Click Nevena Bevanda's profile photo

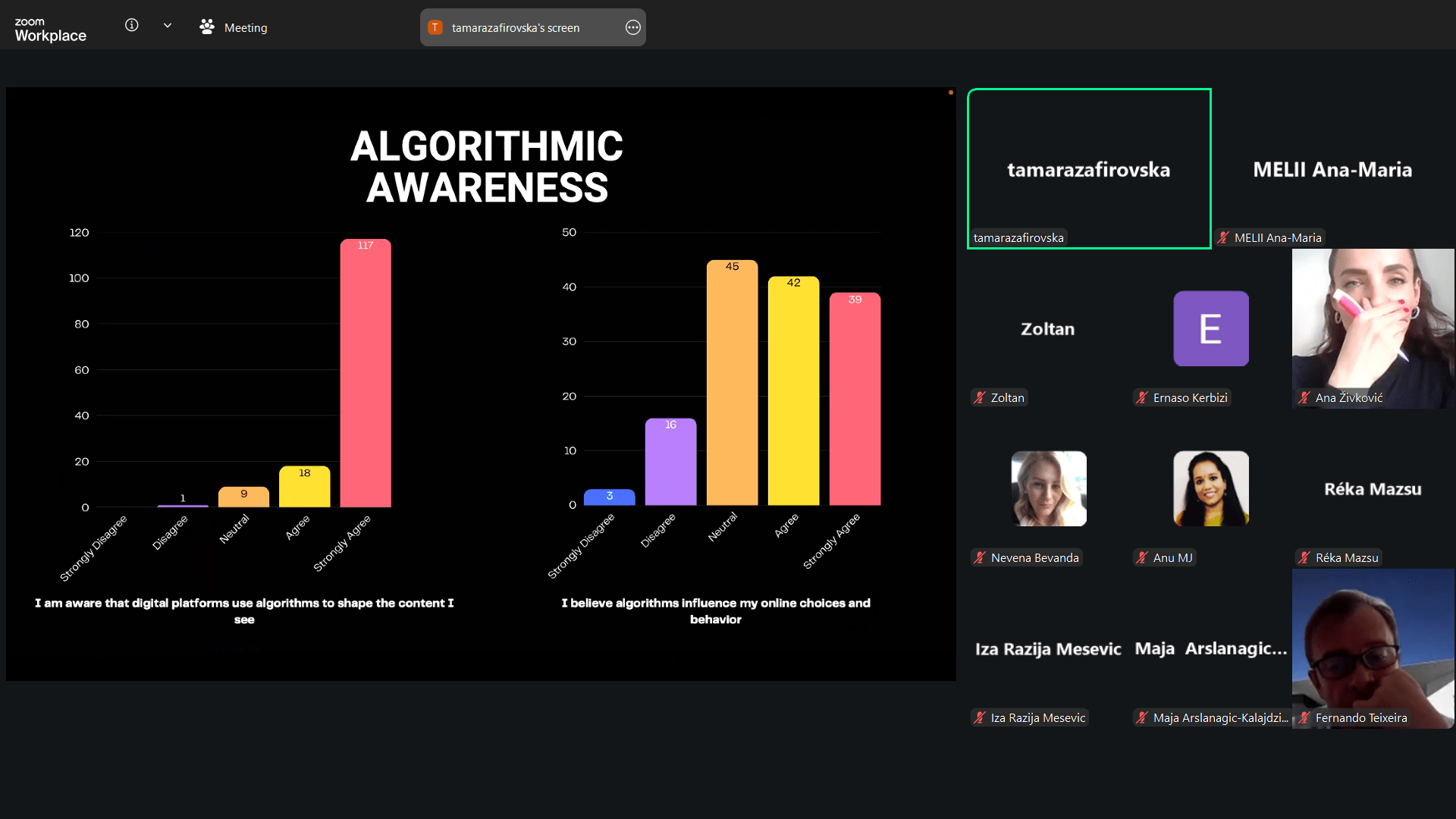tap(1048, 488)
